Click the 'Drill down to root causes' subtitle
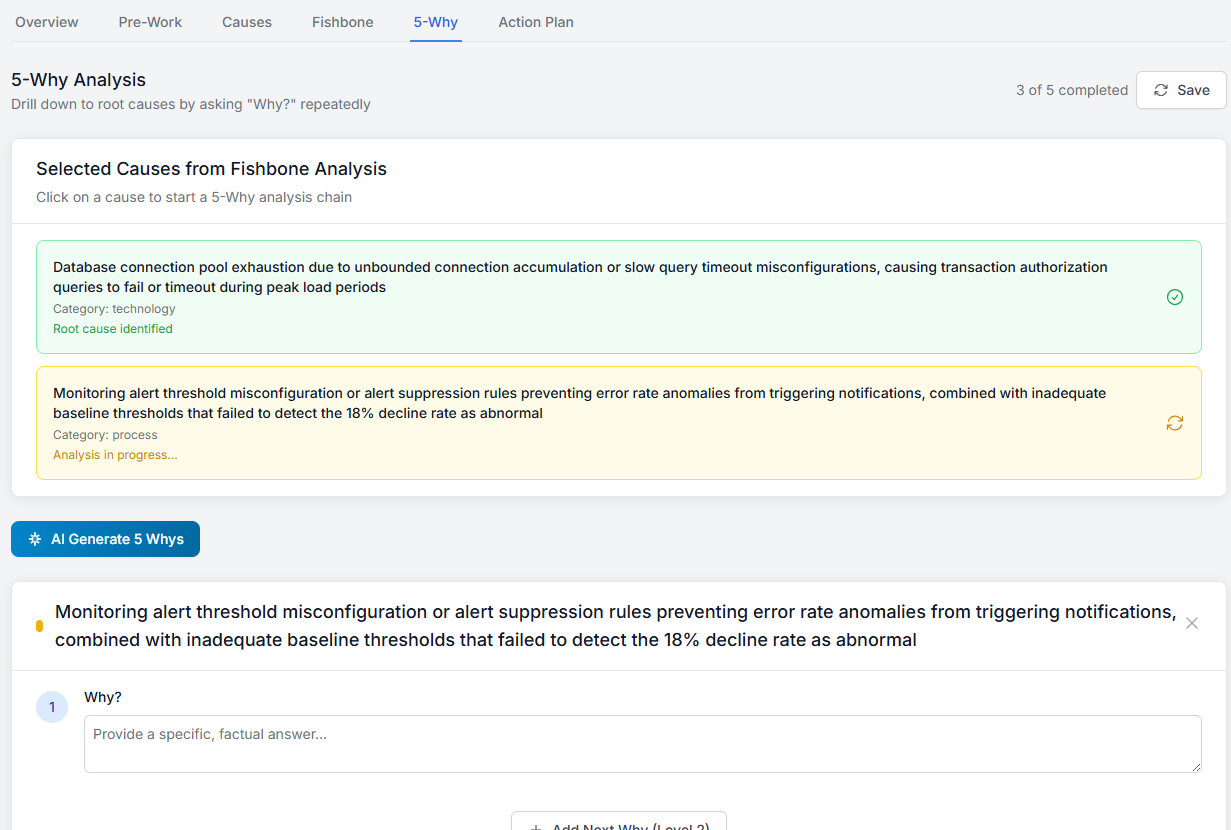 click(x=191, y=104)
